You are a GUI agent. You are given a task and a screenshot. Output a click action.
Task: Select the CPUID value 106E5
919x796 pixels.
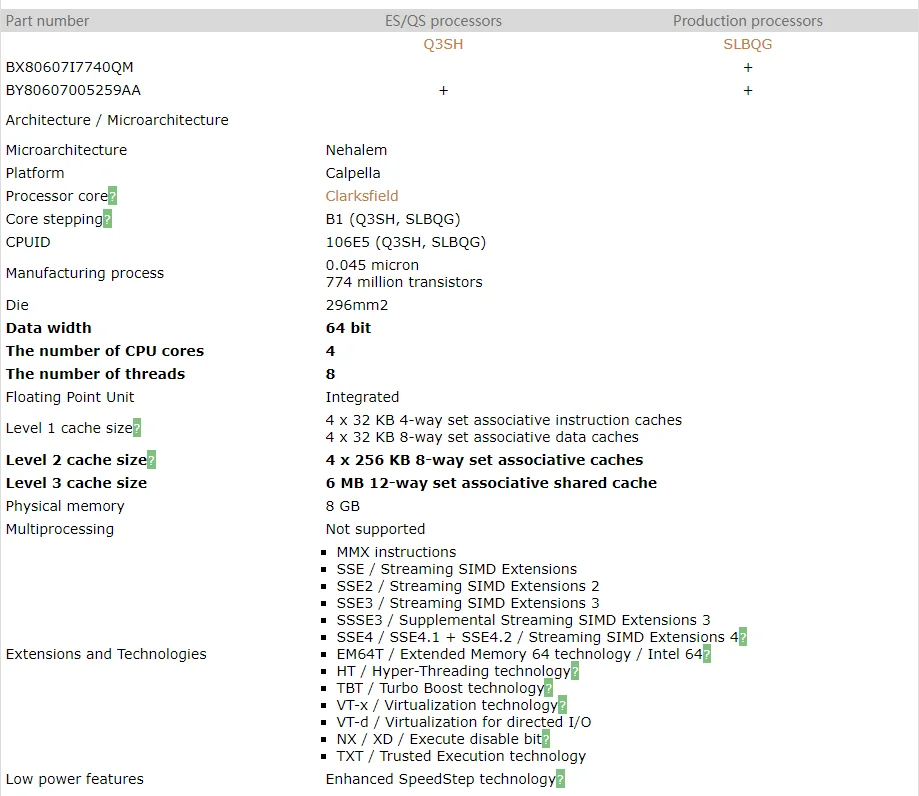[x=406, y=242]
